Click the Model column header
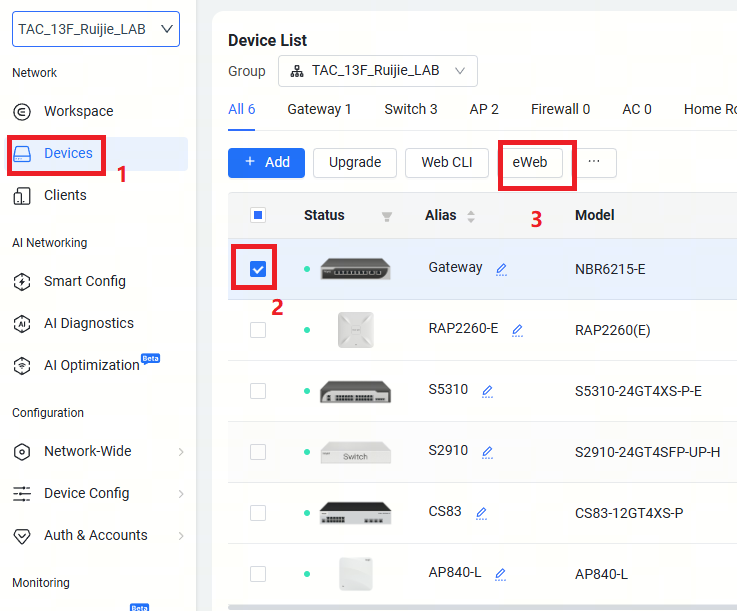Image resolution: width=737 pixels, height=611 pixels. click(595, 215)
